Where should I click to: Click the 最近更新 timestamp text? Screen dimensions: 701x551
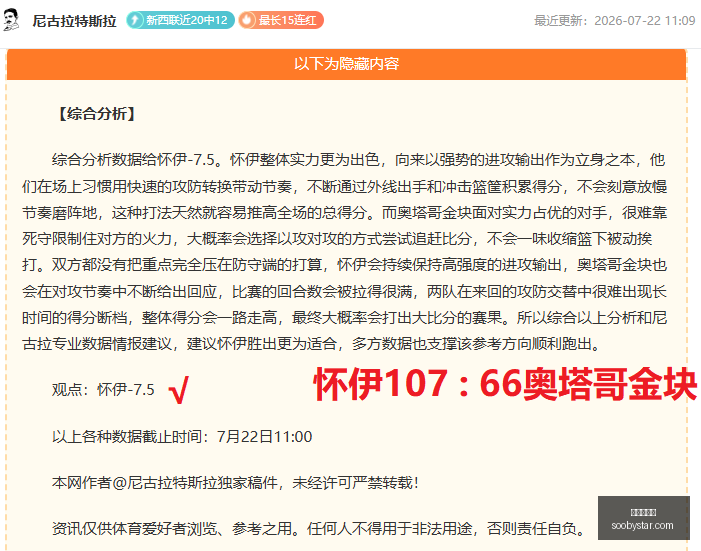(615, 21)
